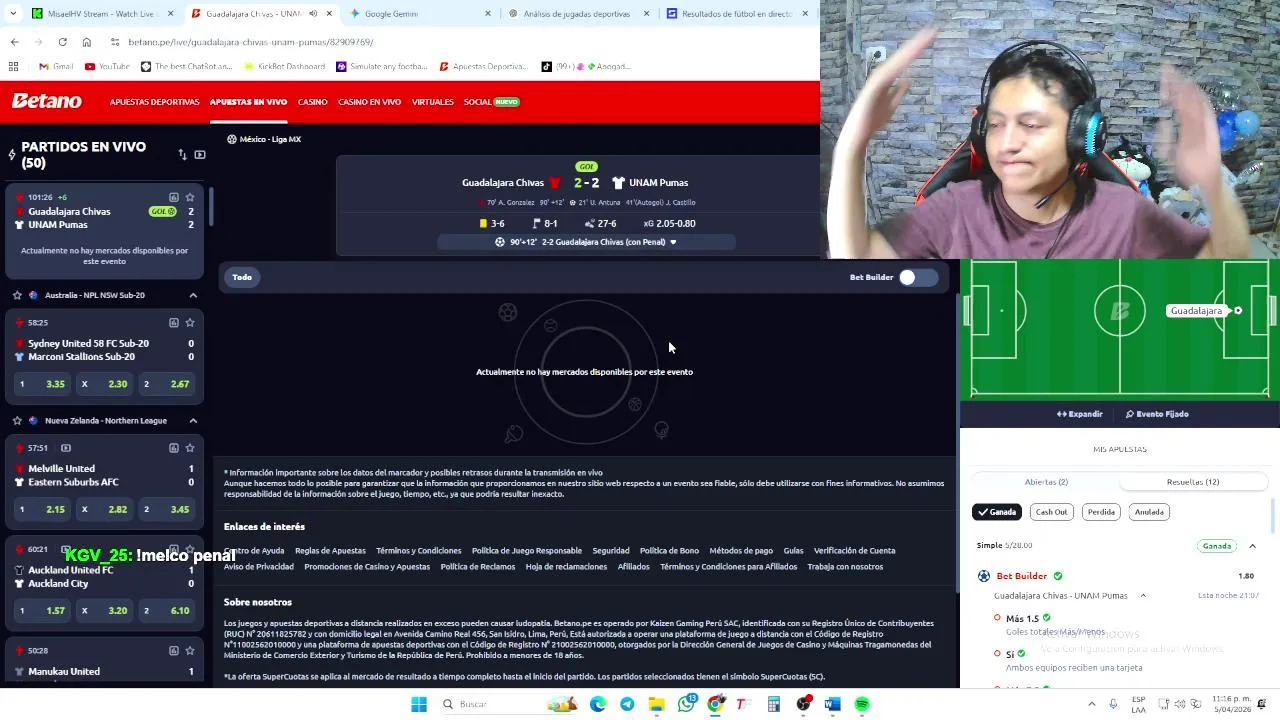Open the Social Nuevo section
The height and width of the screenshot is (720, 1280).
point(491,102)
